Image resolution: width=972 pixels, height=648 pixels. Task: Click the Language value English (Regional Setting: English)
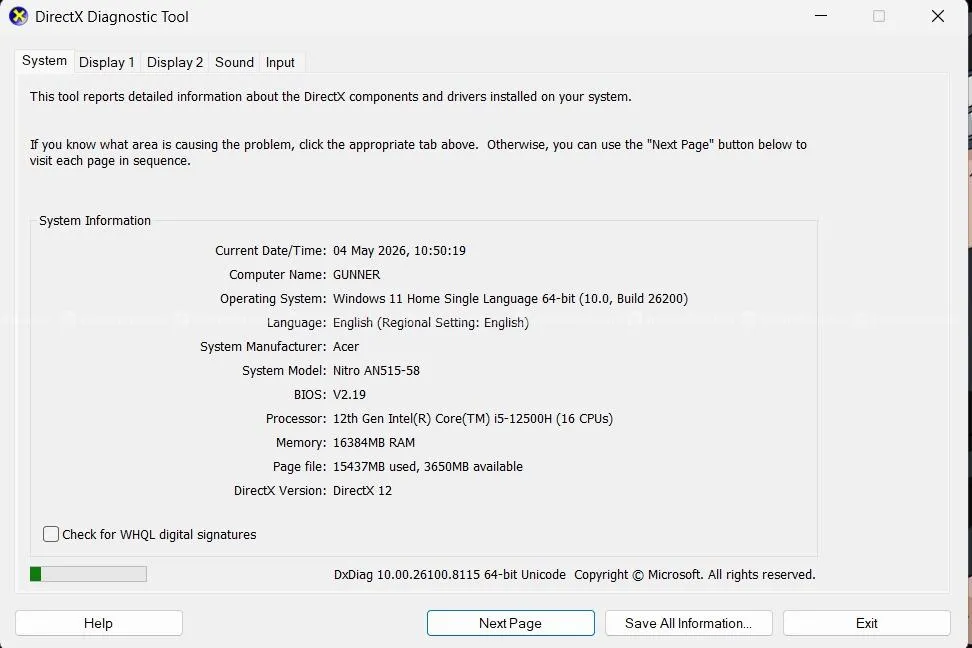coord(431,322)
